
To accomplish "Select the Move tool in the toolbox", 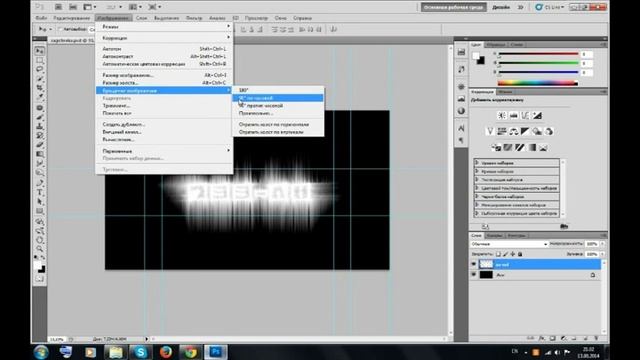I will pos(40,51).
